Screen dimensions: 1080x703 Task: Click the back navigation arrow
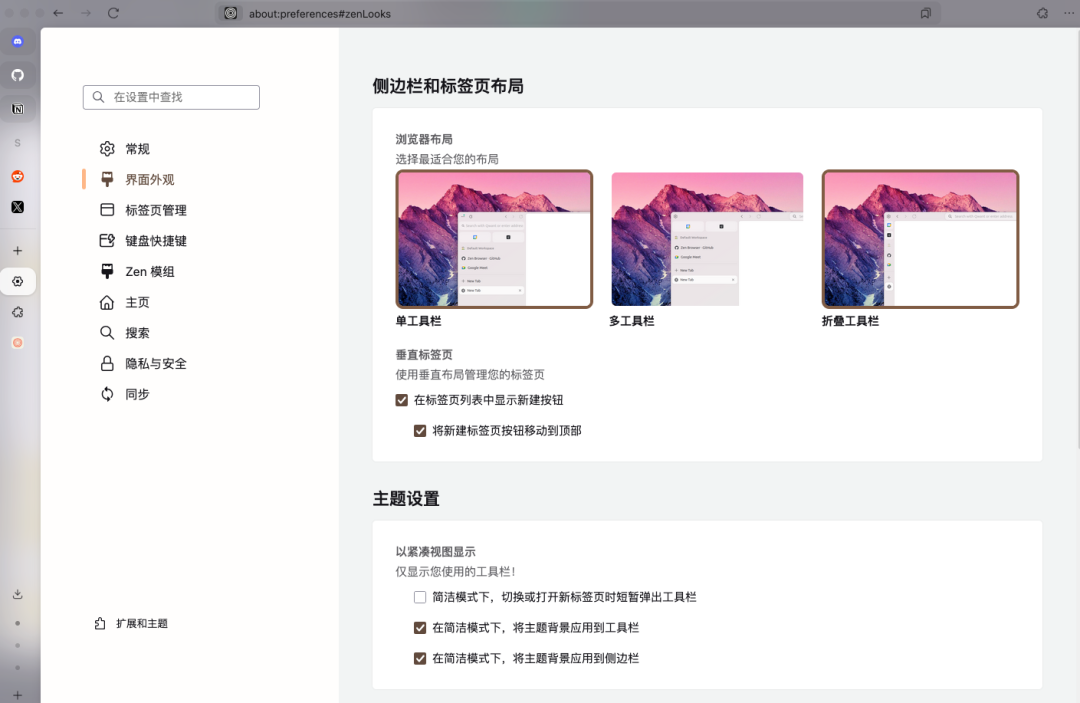(x=58, y=13)
